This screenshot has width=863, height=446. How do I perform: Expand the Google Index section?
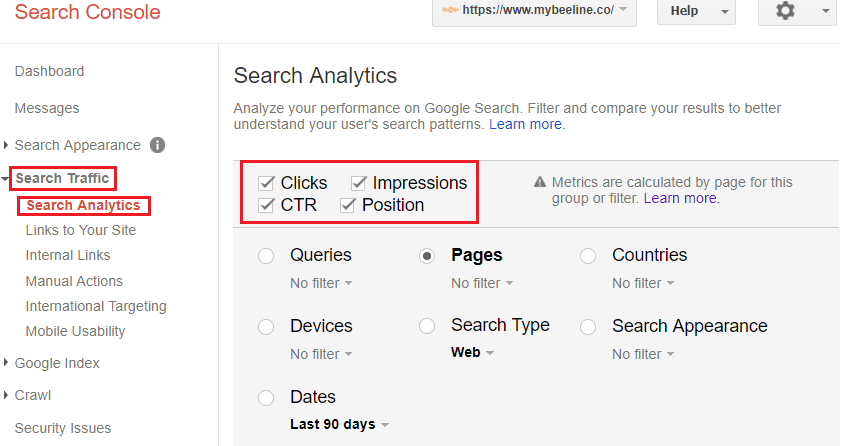(57, 363)
